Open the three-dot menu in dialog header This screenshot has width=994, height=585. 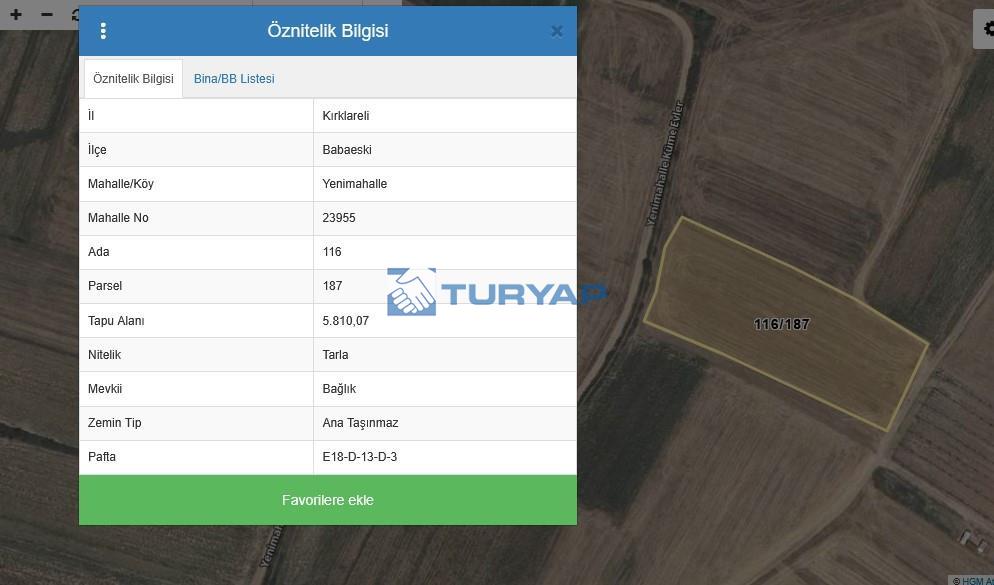tap(103, 30)
